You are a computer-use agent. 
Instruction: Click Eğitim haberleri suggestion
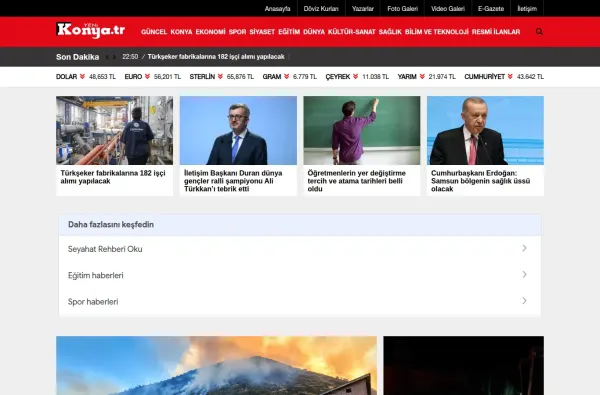pyautogui.click(x=96, y=275)
